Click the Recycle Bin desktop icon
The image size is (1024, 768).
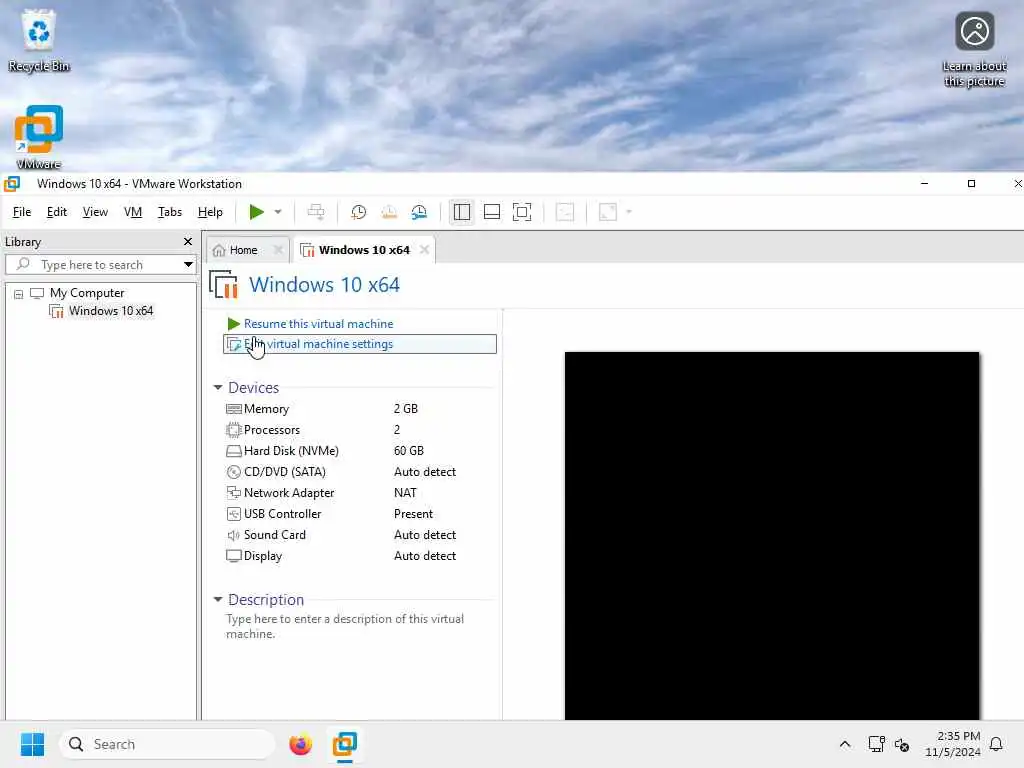(39, 39)
